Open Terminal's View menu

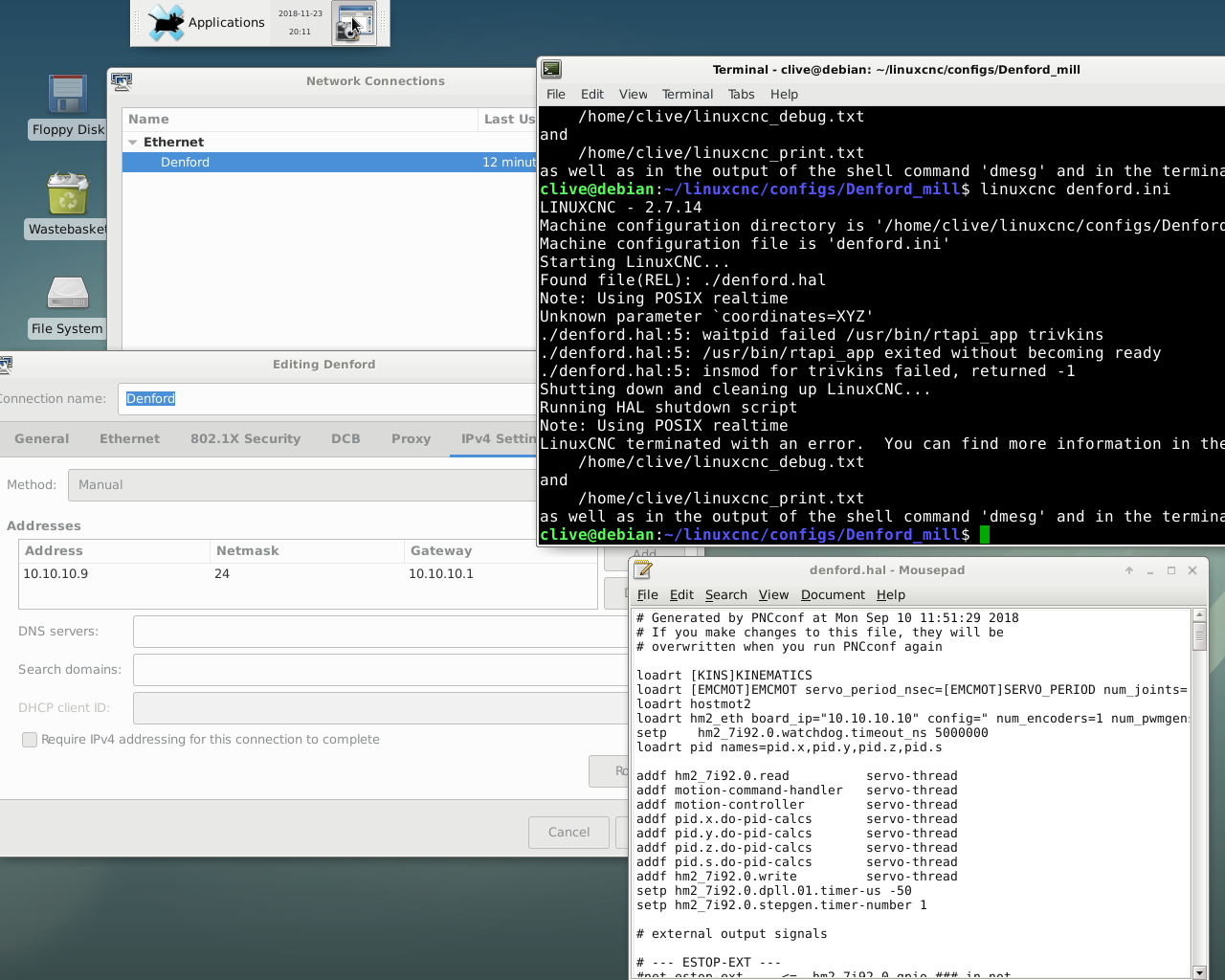click(634, 94)
